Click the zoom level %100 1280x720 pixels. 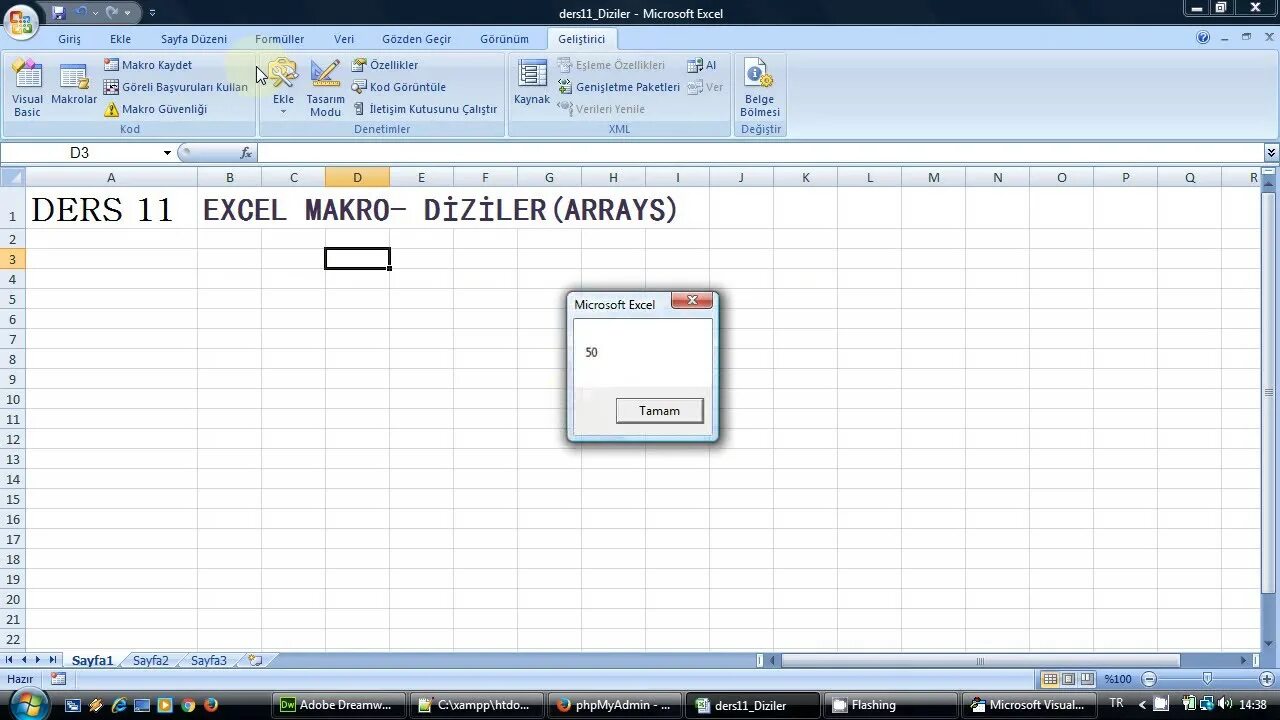[1117, 679]
